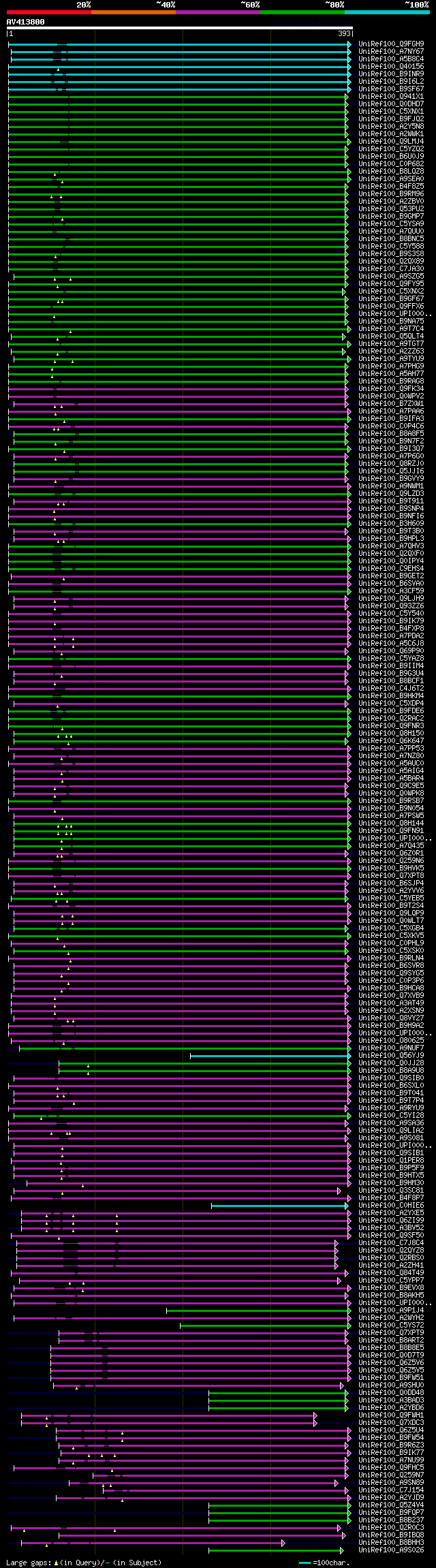436x1568 pixels.
Task: Select the UniRef100_Q3SC81 label
Action: (391, 1191)
